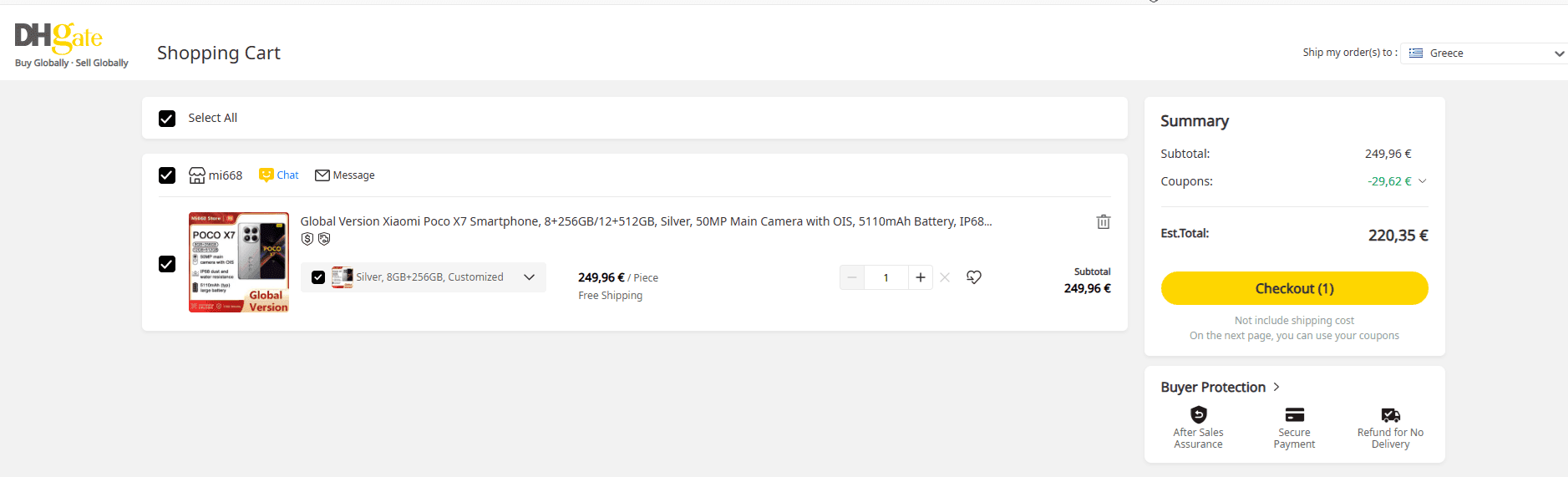Open Buyer Protection details arrow
Image resolution: width=1568 pixels, height=477 pixels.
tap(1276, 387)
